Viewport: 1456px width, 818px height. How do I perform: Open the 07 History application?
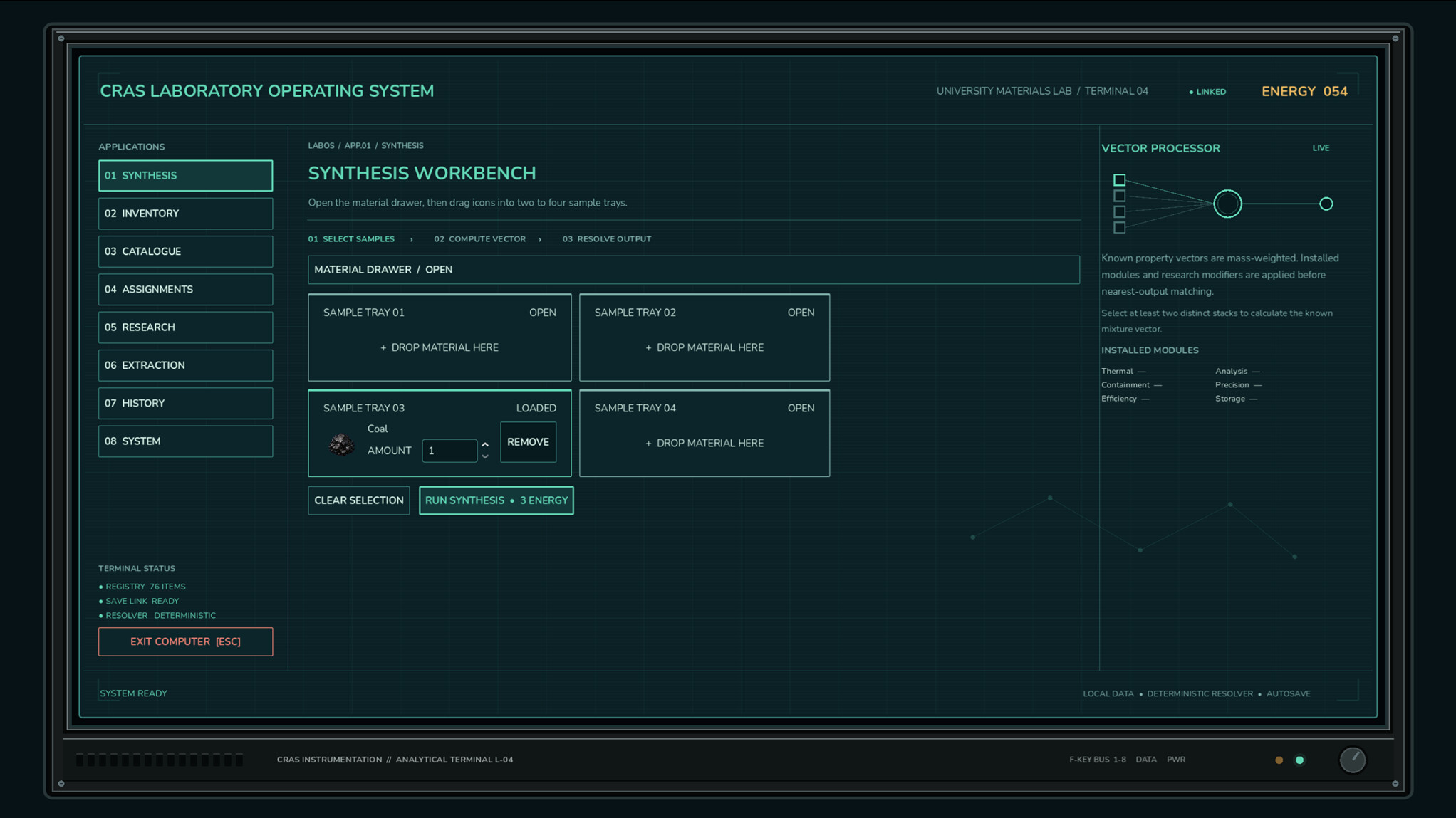click(185, 403)
